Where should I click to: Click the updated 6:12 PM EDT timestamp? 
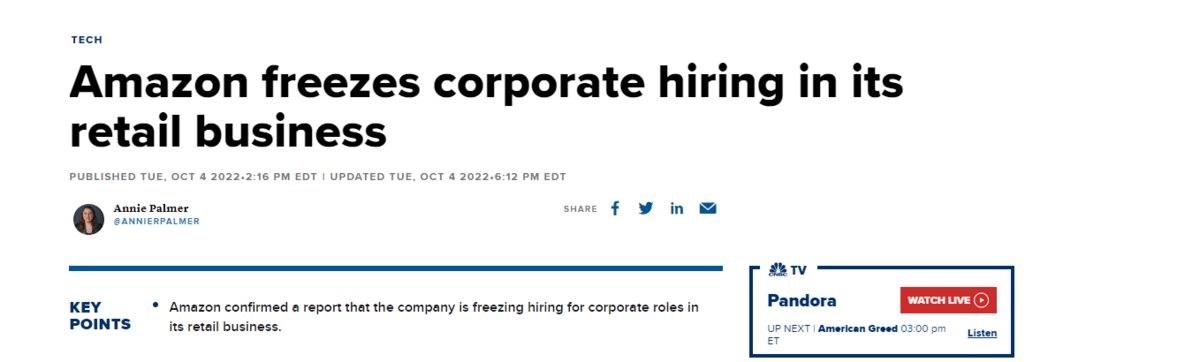[448, 177]
